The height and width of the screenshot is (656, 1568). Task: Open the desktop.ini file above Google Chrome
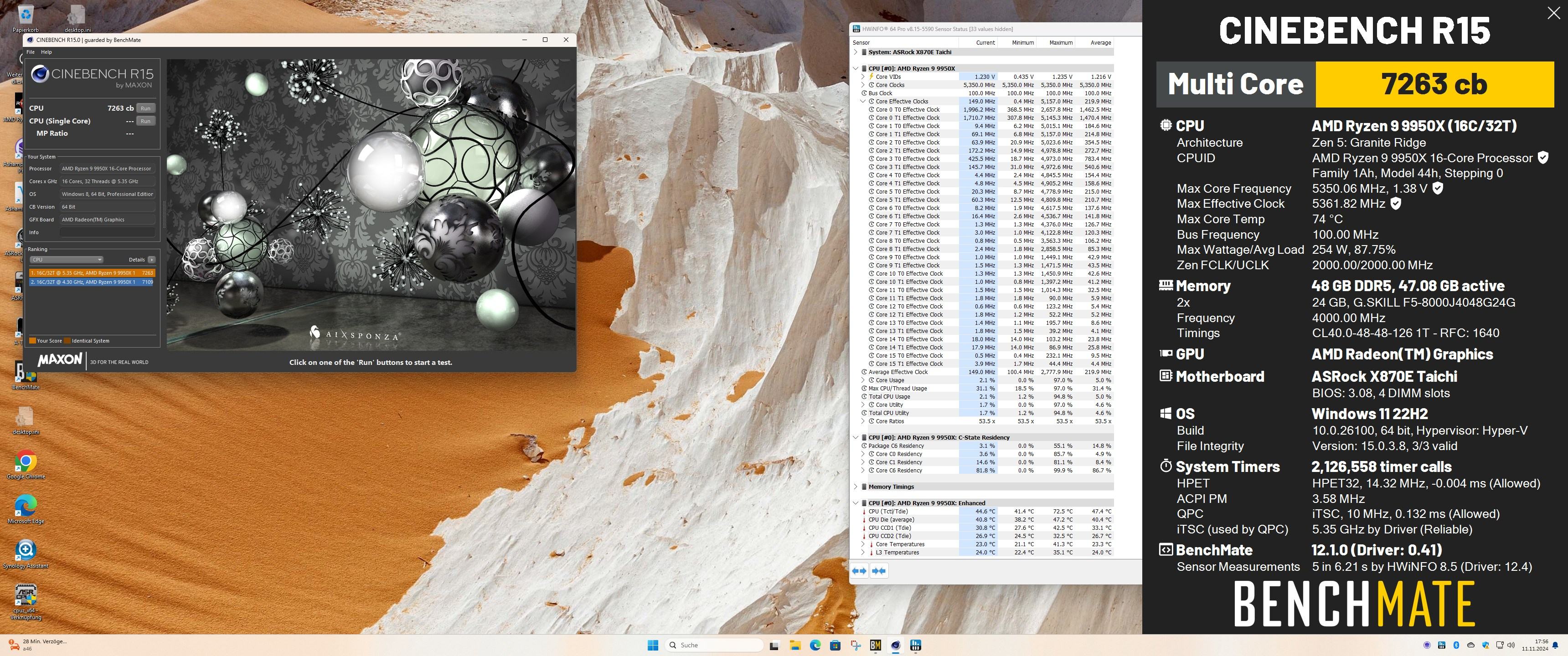pyautogui.click(x=26, y=420)
